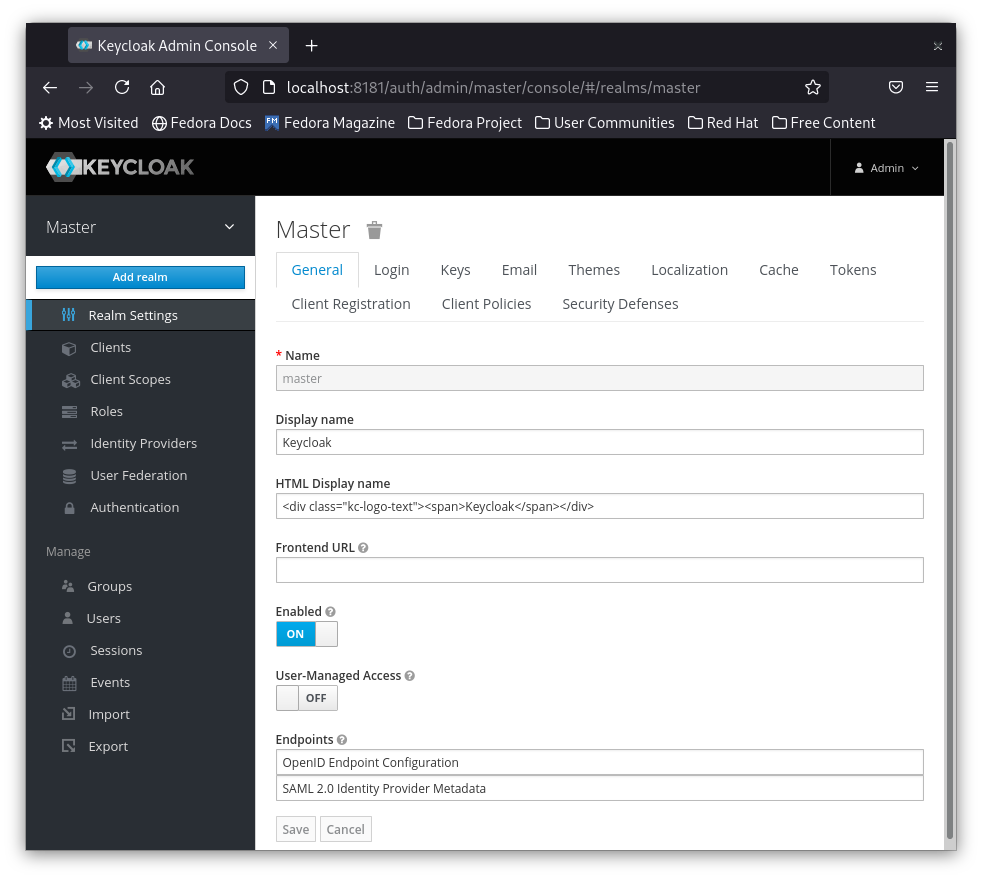Click the empty Frontend URL input field

pyautogui.click(x=599, y=570)
